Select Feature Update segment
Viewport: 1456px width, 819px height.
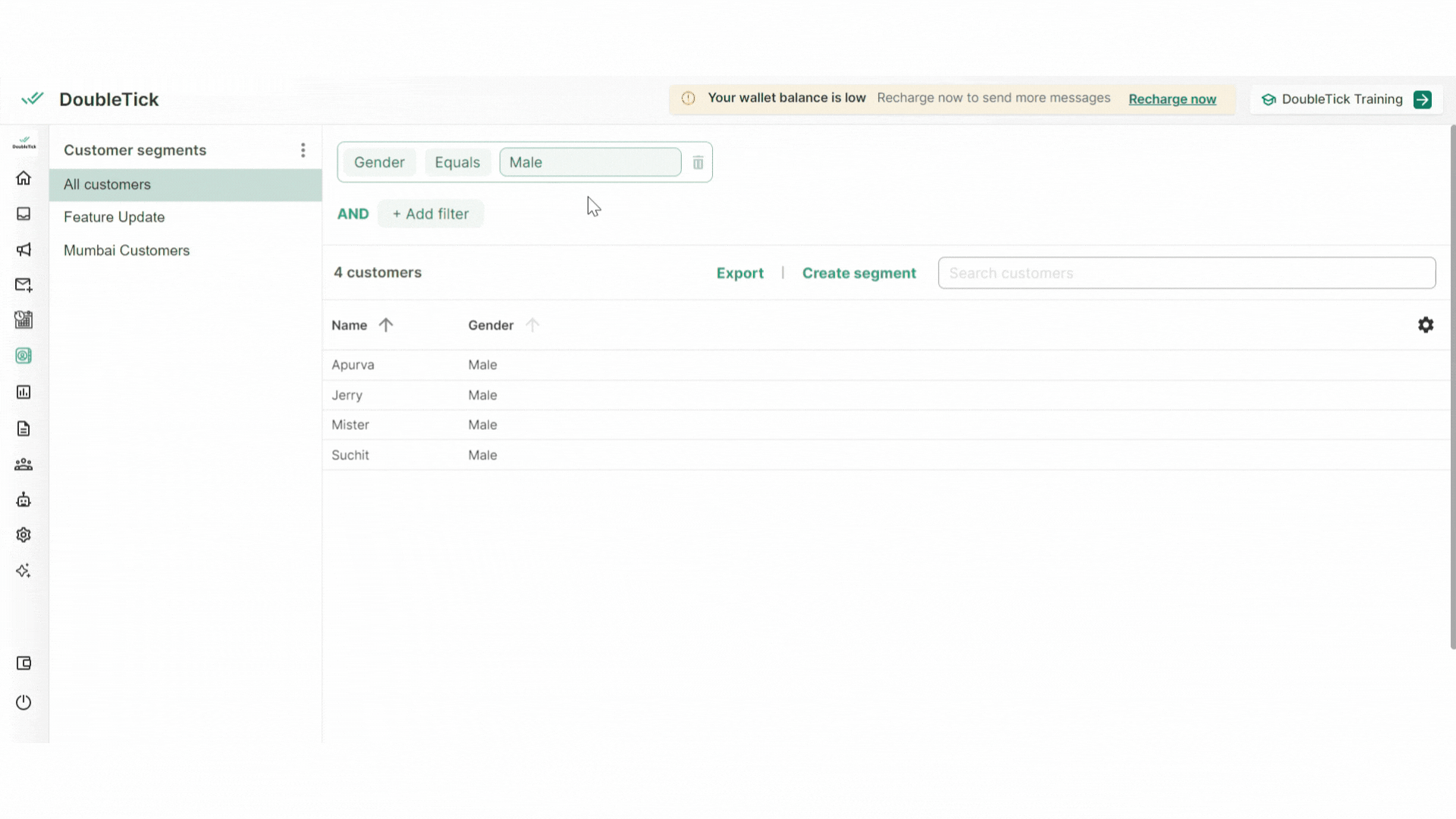point(114,217)
